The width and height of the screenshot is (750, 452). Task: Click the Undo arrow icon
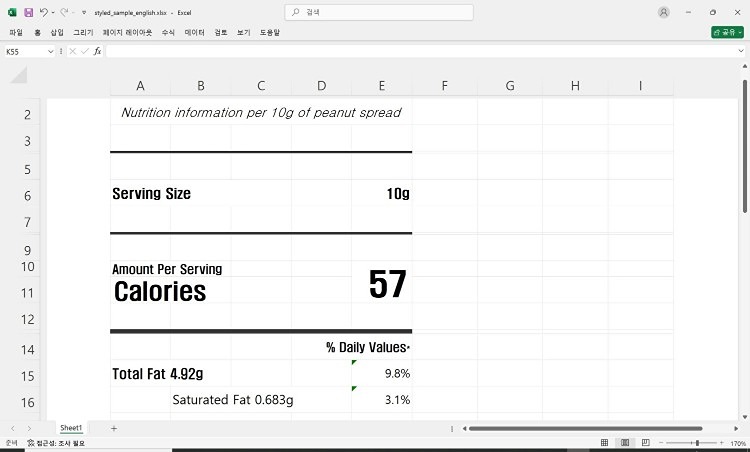[43, 12]
